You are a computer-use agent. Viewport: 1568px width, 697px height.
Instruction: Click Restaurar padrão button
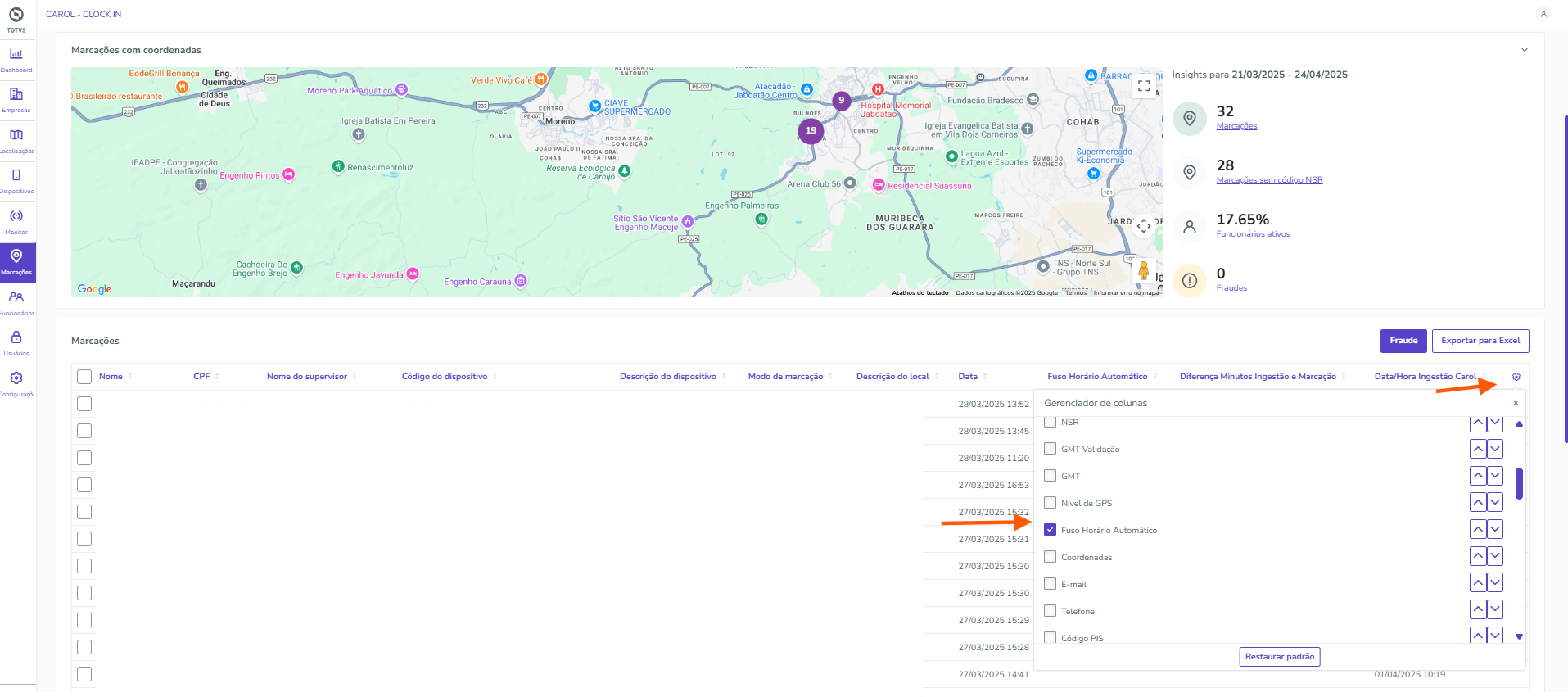coord(1280,657)
